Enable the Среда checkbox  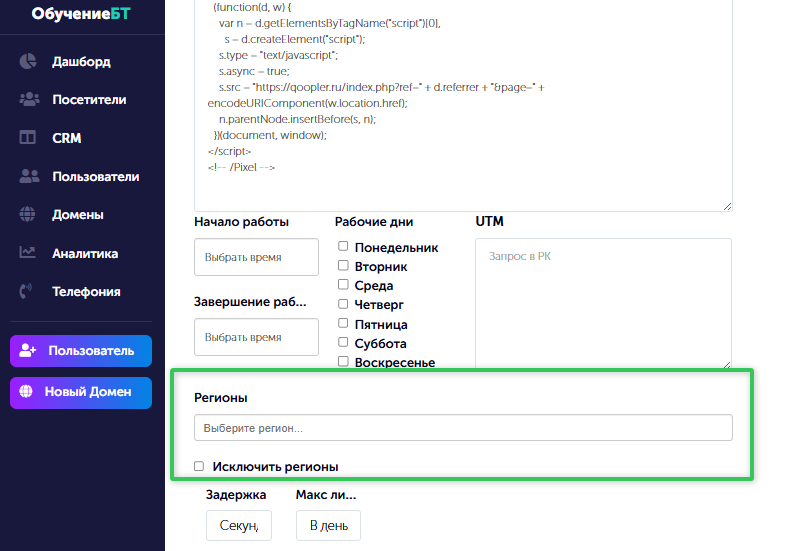[343, 284]
